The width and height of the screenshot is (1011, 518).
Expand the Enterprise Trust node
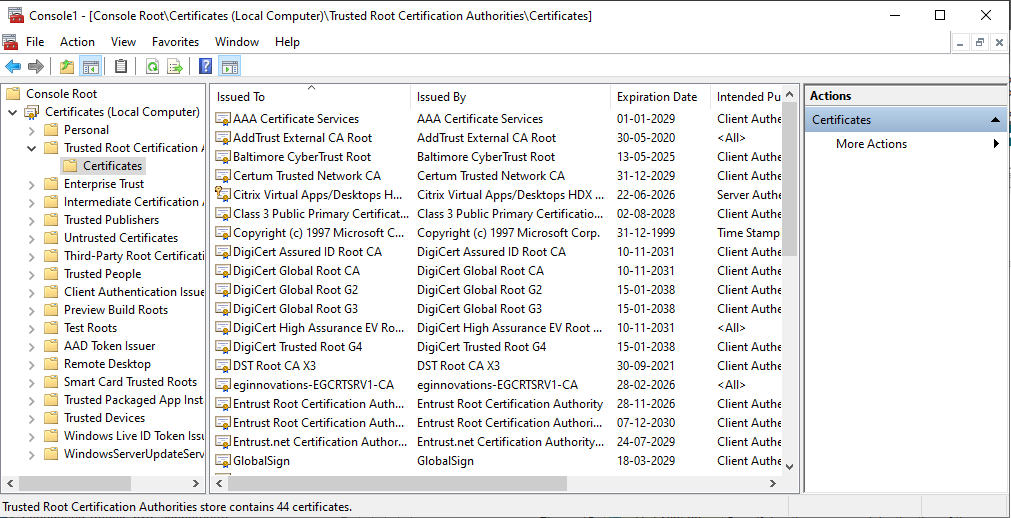[32, 184]
